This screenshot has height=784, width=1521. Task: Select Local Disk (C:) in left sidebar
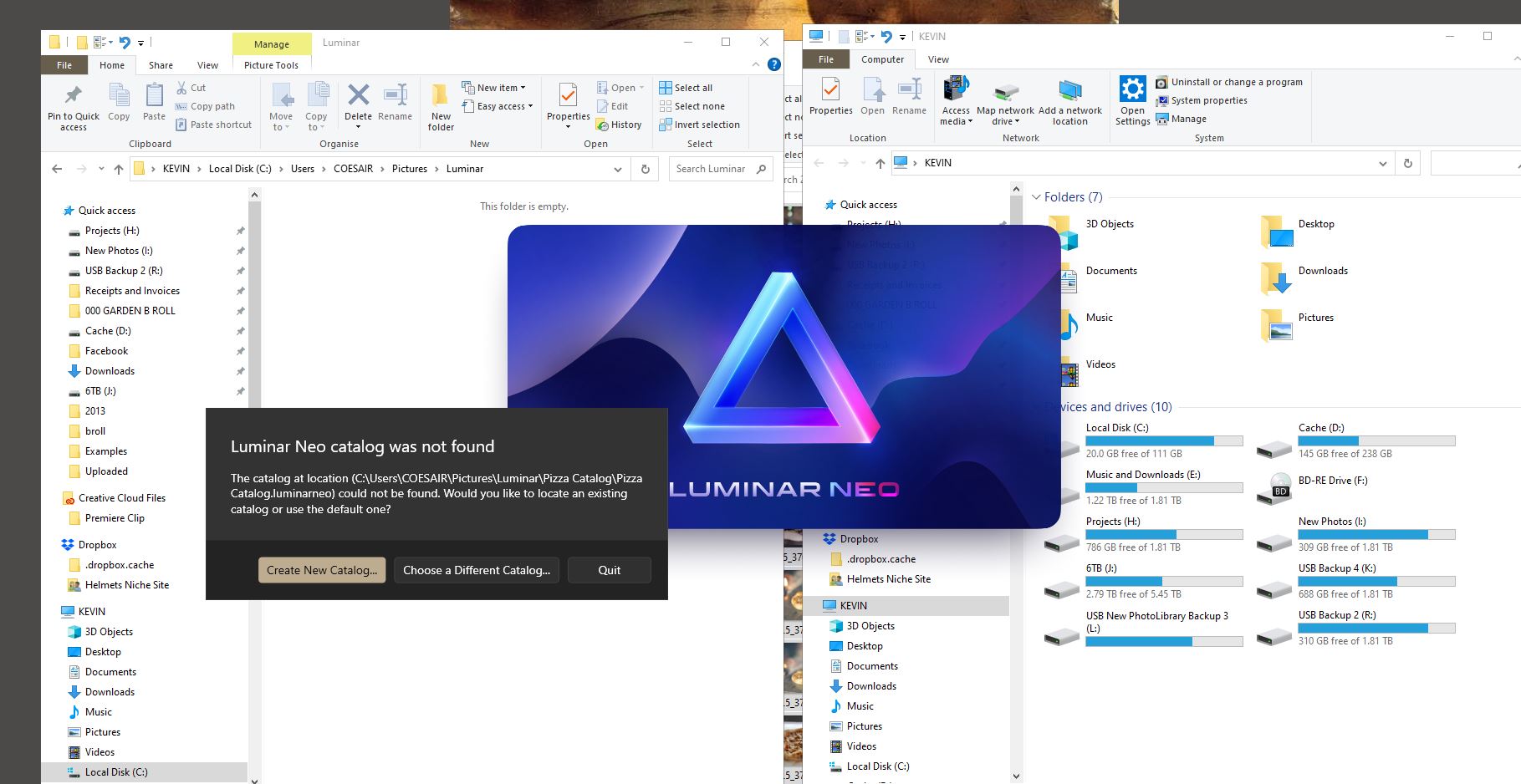116,772
